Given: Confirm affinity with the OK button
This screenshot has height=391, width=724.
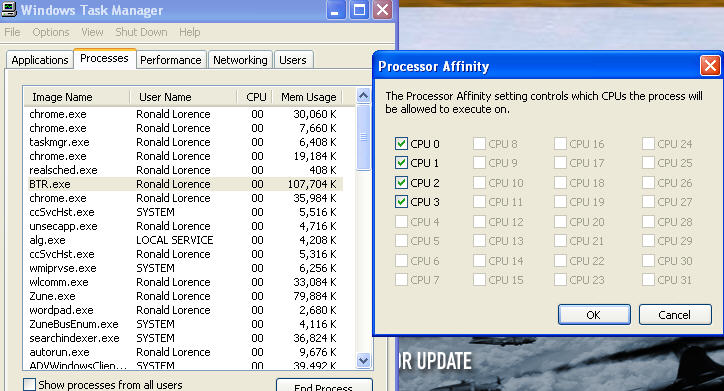Looking at the screenshot, I should coord(594,315).
